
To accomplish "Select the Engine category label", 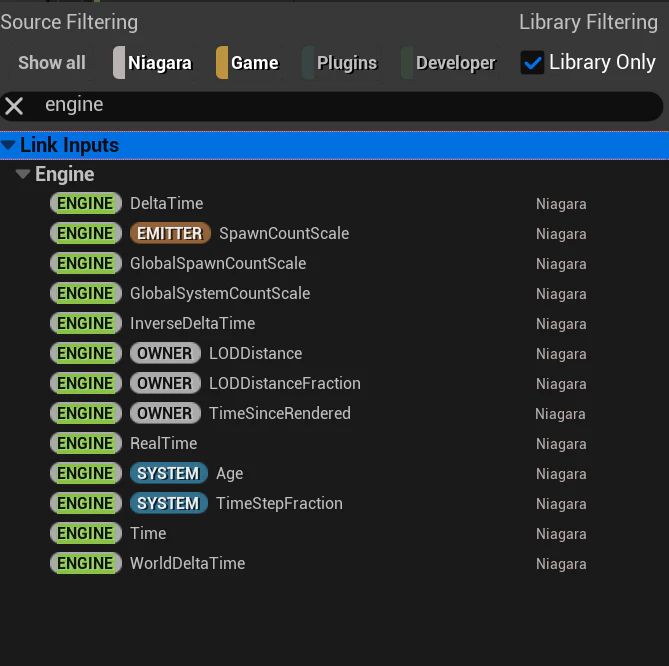I will [x=65, y=174].
